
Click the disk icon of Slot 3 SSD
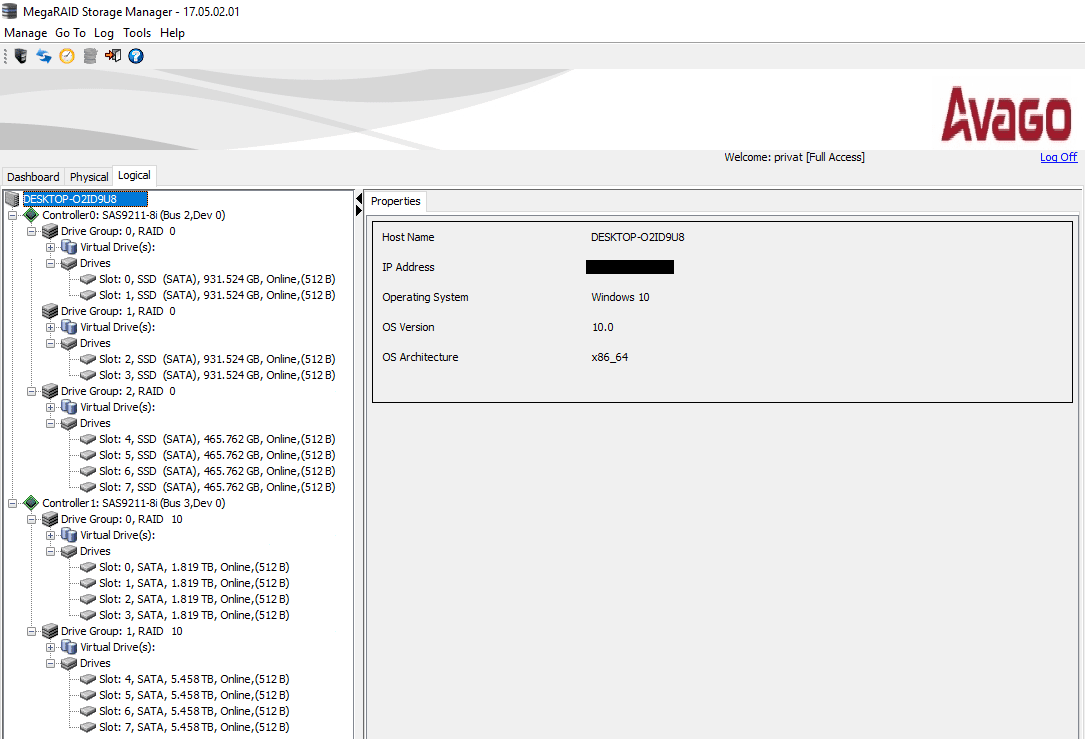[88, 375]
